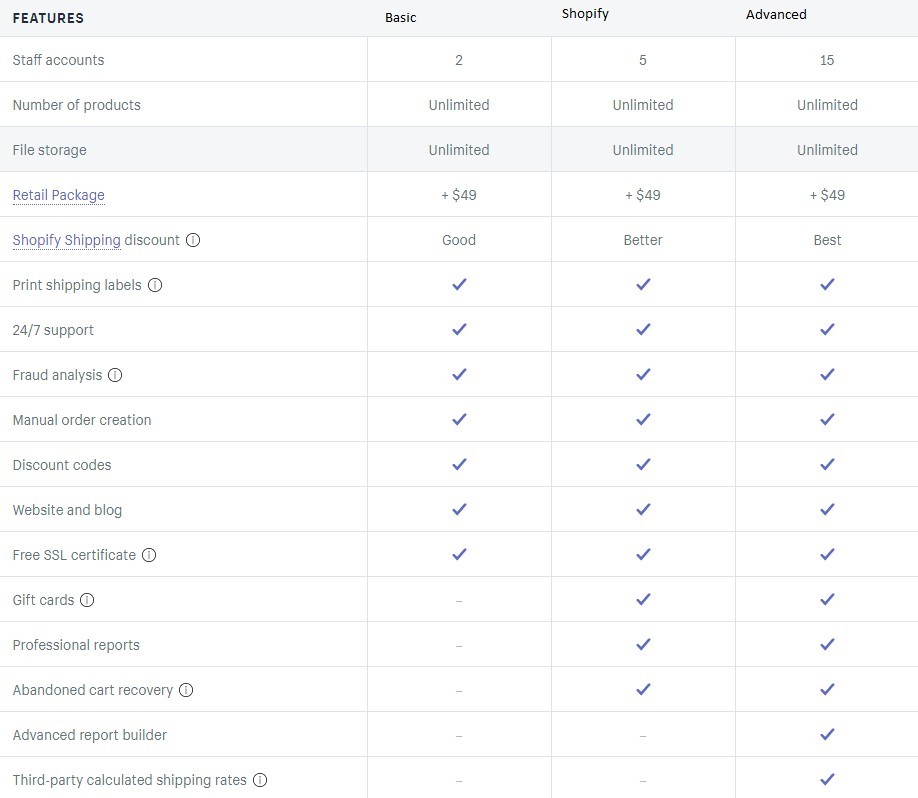Screen dimensions: 918x798
Task: Click the Good shipping discount value
Action: coord(459,240)
